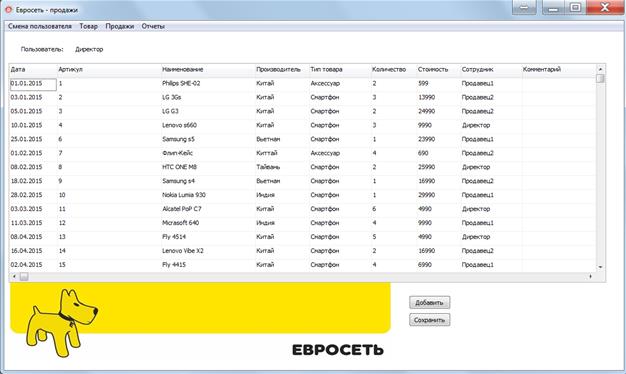The width and height of the screenshot is (626, 374).
Task: Click the horizontal scrollbar right arrow
Action: [x=590, y=276]
